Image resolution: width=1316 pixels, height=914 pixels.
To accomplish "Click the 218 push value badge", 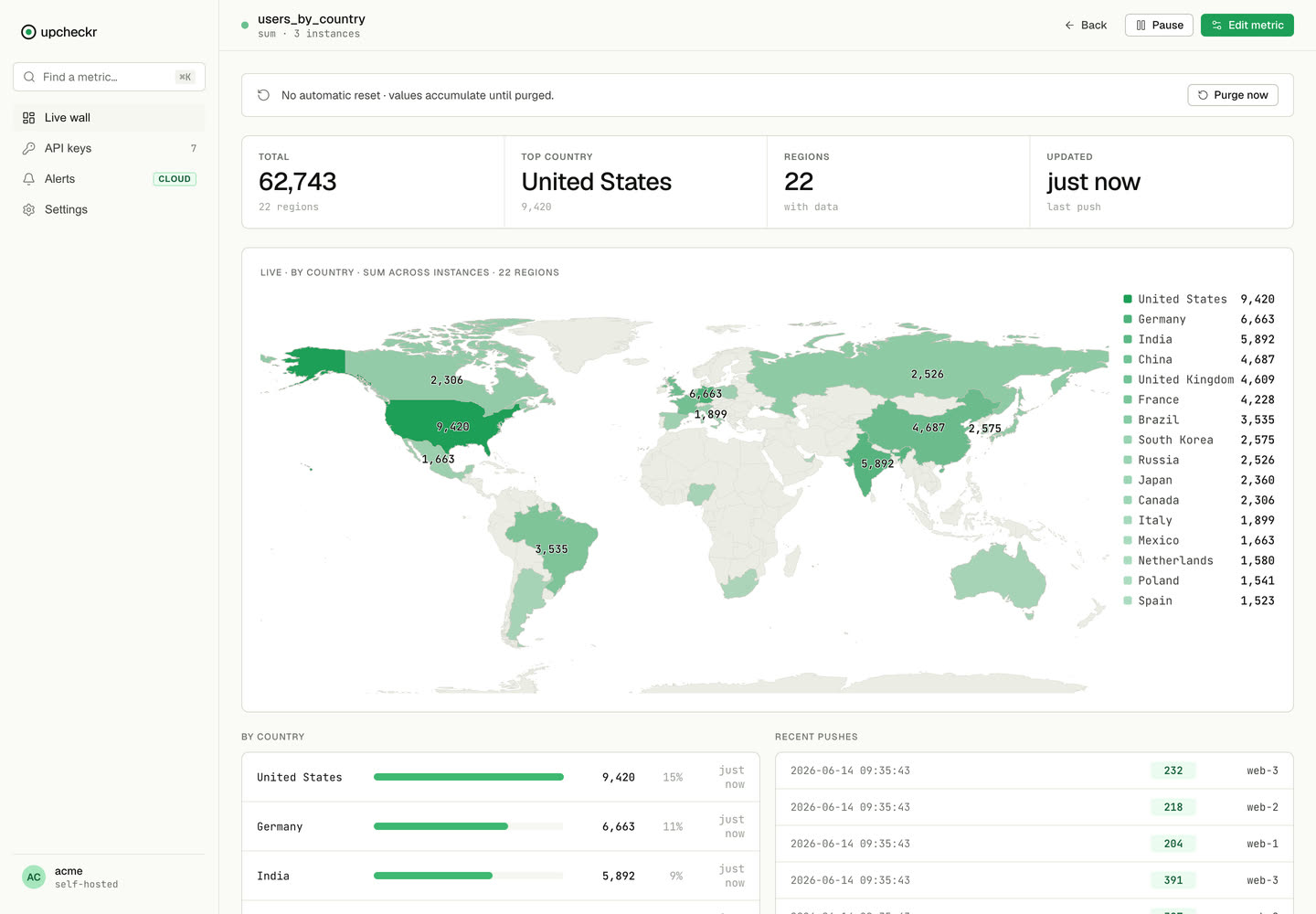I will (1173, 807).
